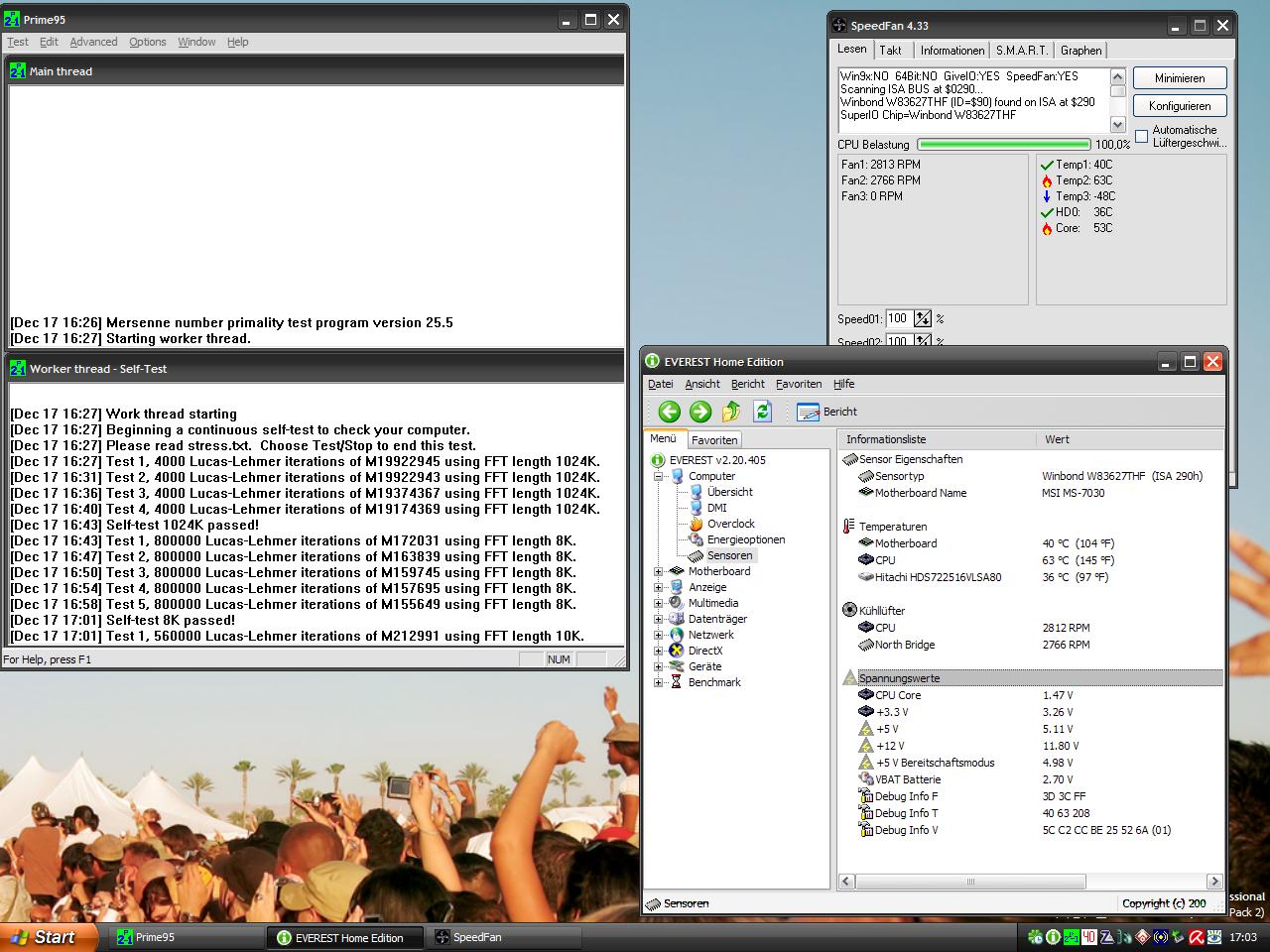
Task: Click Multimedia speaker icon in EVEREST
Action: tap(677, 603)
